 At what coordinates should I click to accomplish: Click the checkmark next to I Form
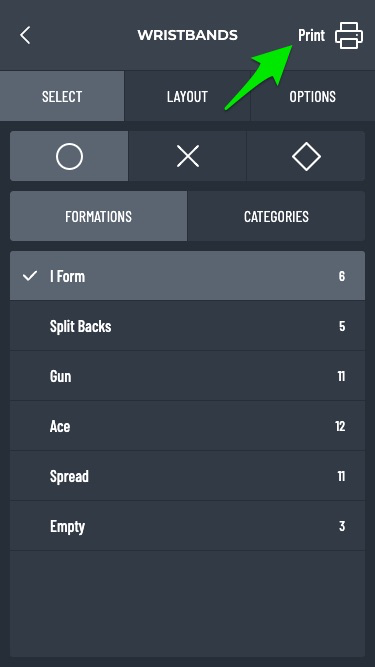[30, 276]
